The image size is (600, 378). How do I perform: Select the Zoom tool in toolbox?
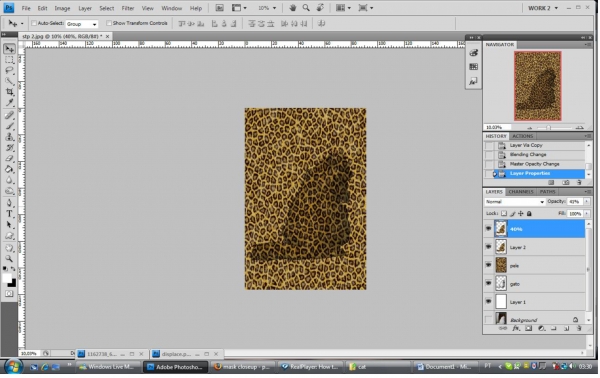(x=9, y=259)
